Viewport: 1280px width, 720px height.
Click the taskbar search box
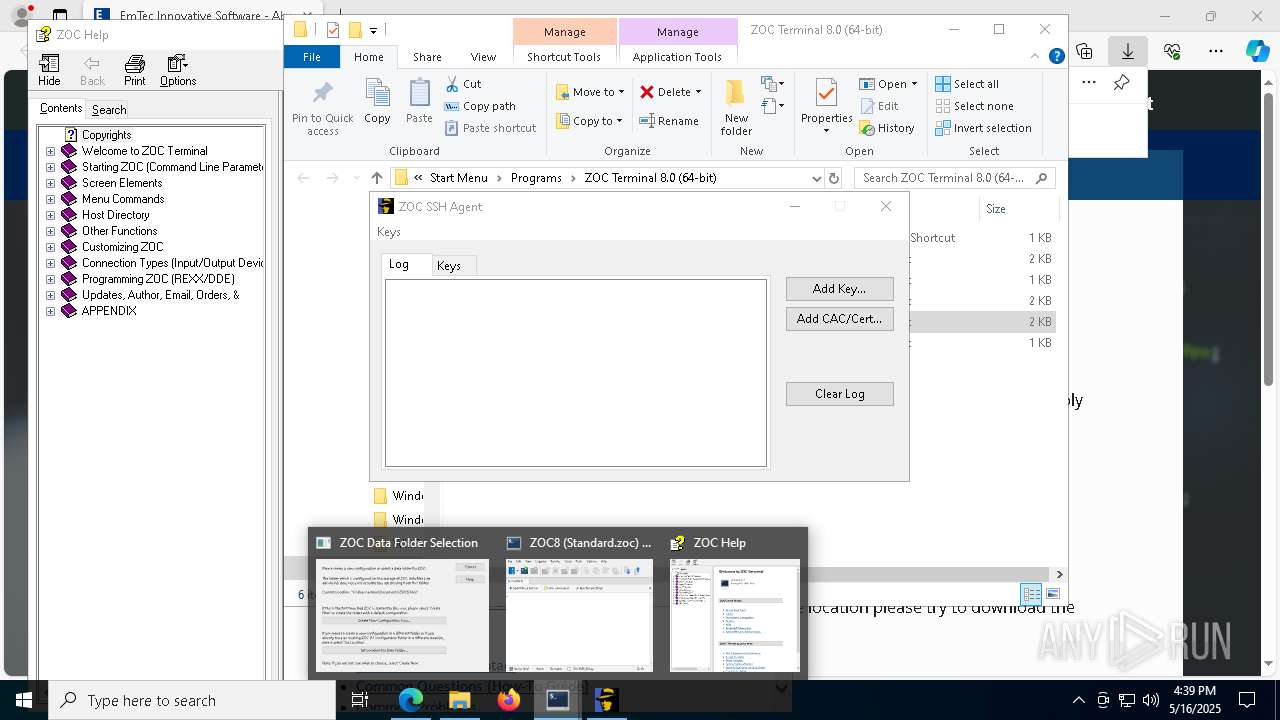click(x=192, y=700)
